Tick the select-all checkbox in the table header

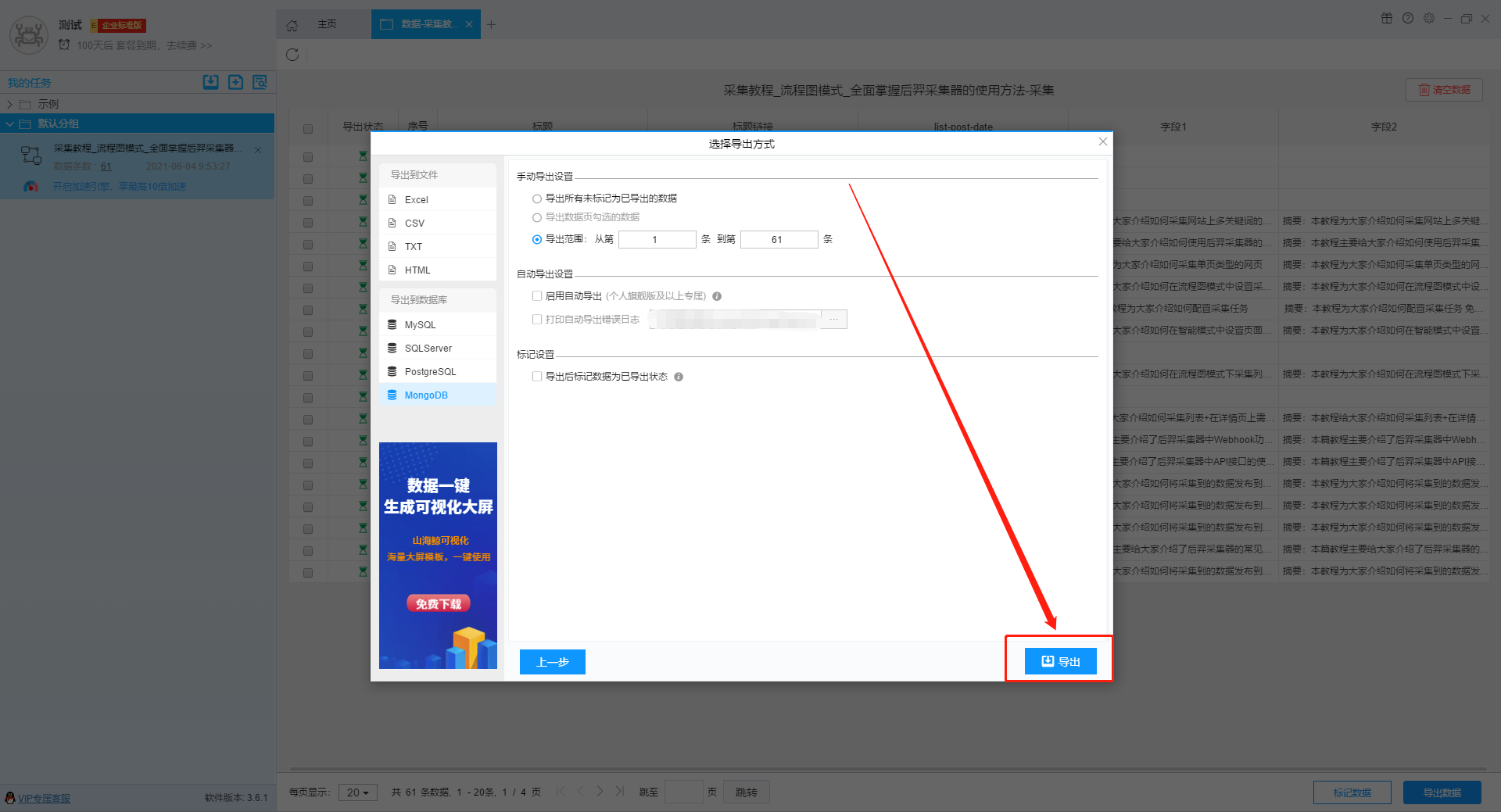click(308, 129)
